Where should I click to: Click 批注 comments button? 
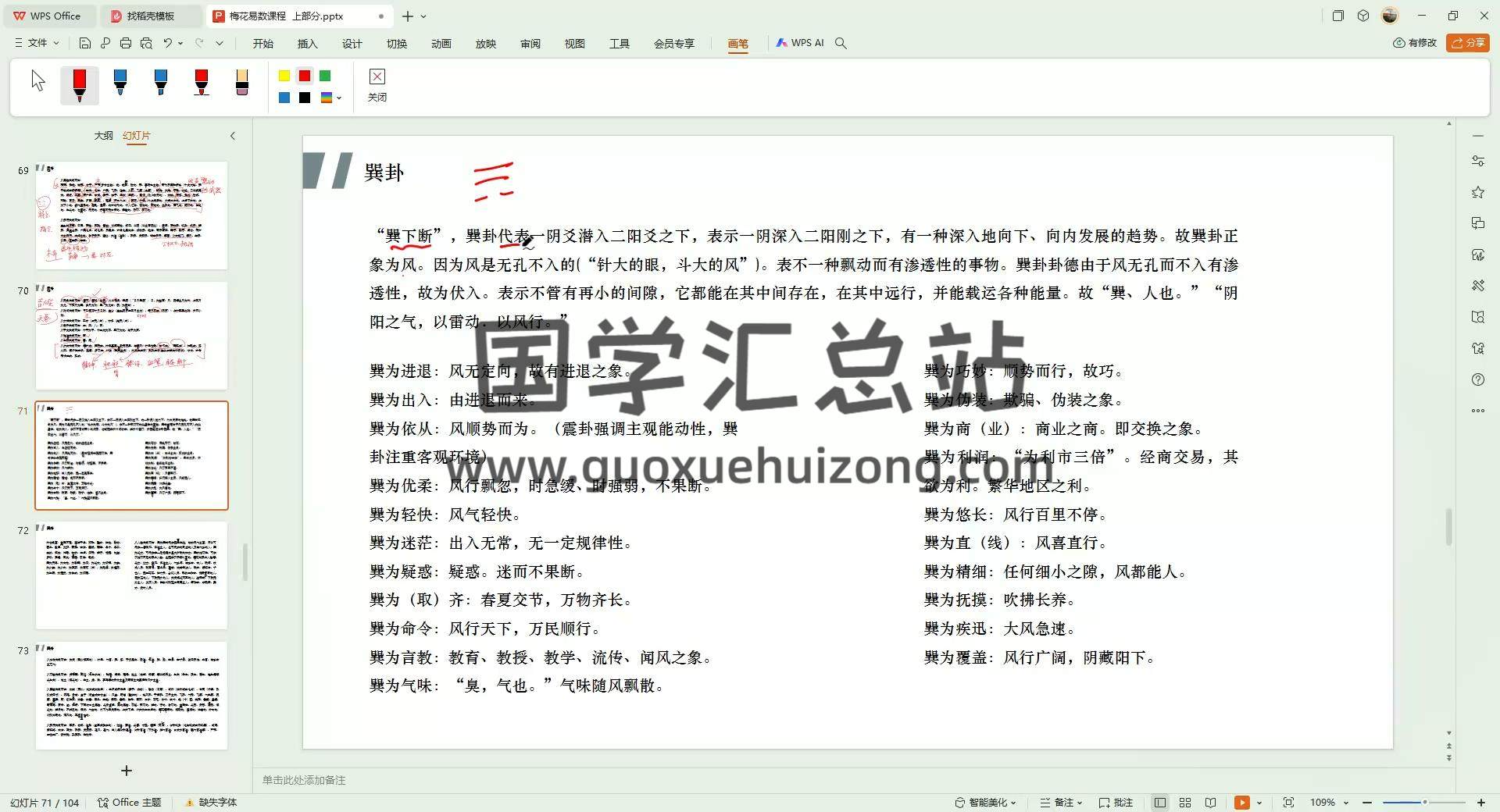click(1116, 803)
